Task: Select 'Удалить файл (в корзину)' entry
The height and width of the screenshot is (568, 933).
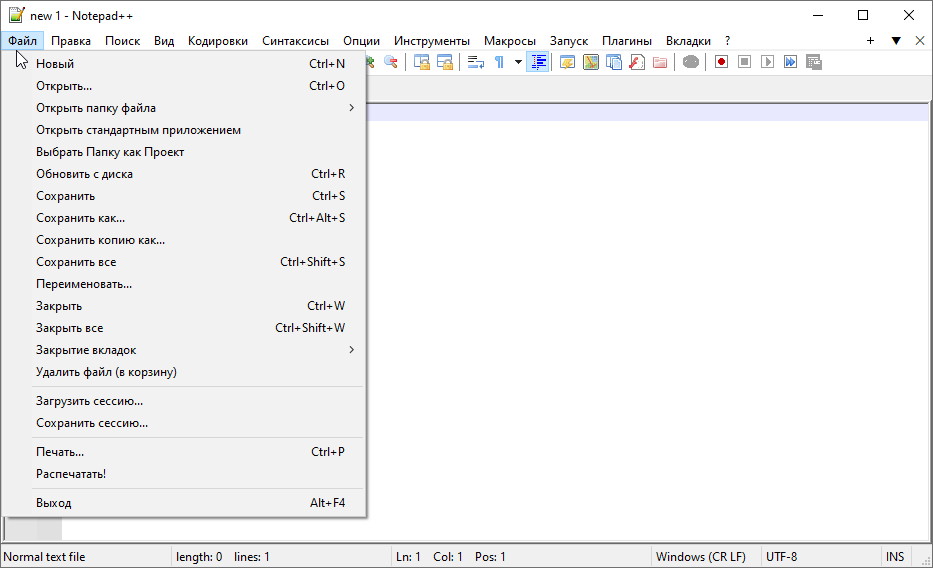Action: click(184, 372)
